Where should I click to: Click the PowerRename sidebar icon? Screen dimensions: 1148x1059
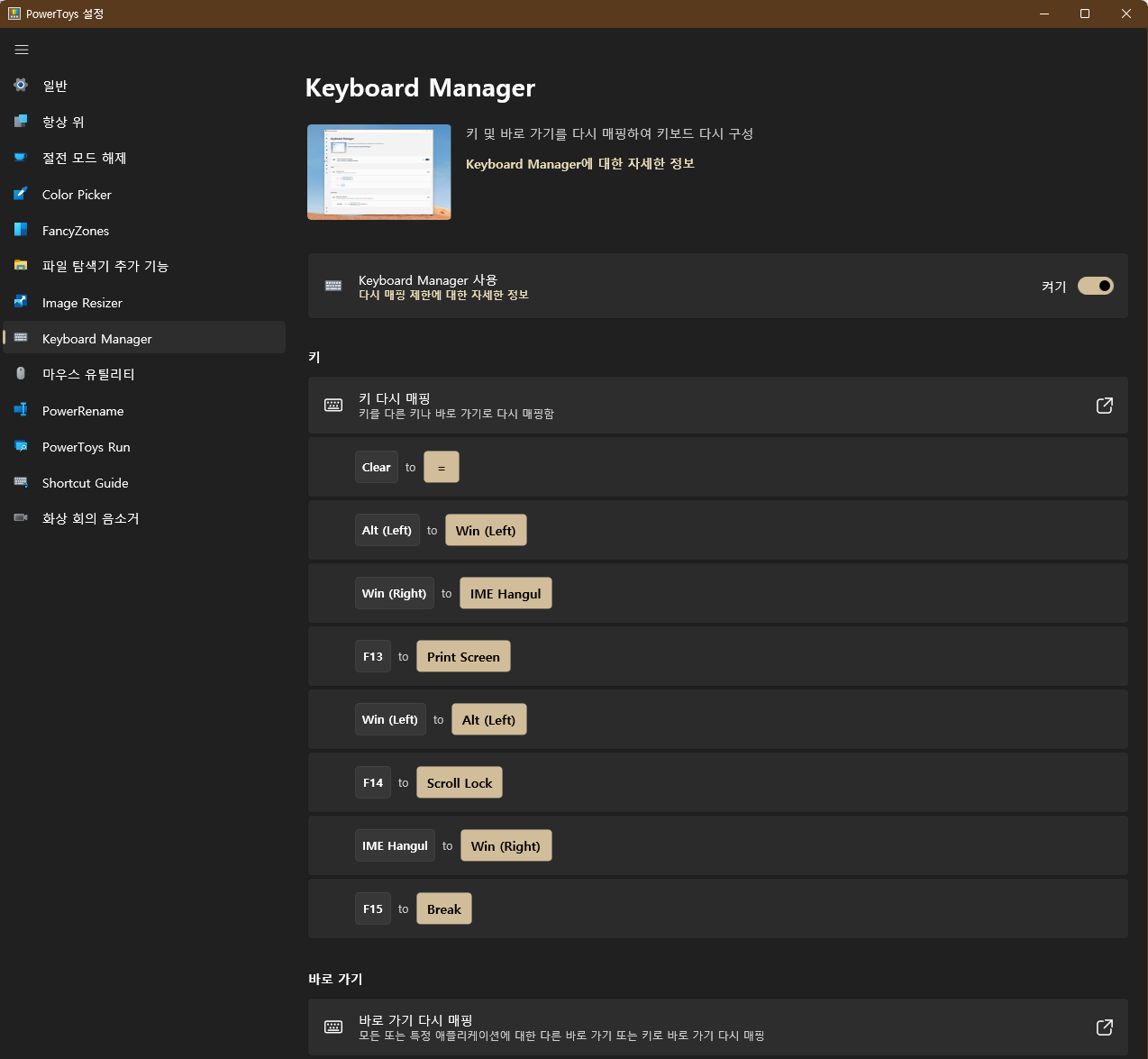(x=21, y=410)
